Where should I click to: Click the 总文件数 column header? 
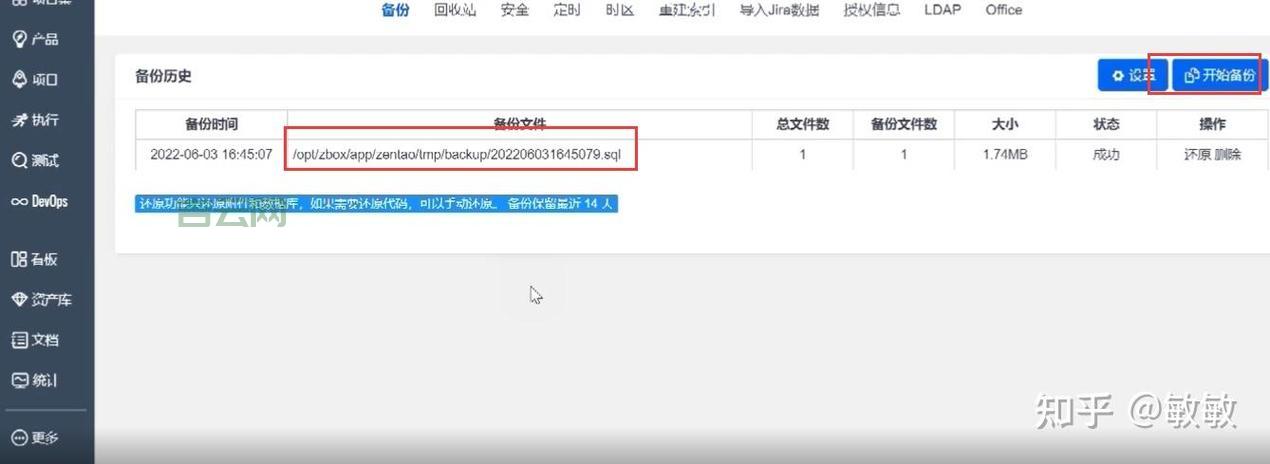tap(803, 124)
